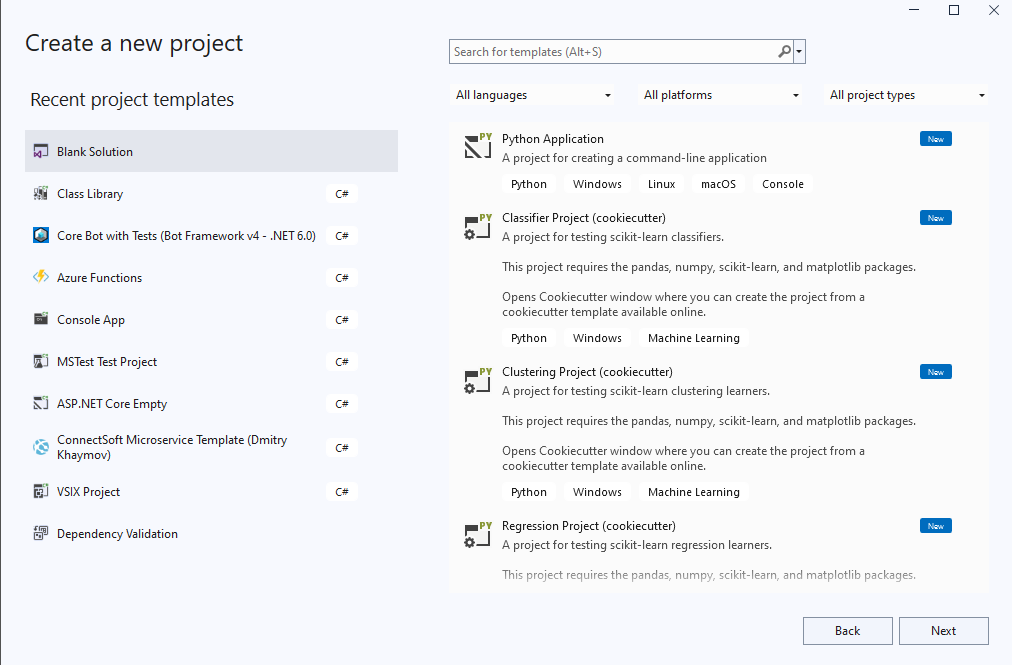The width and height of the screenshot is (1012, 665).
Task: Click the Clustering Project cookiecutter icon
Action: 477,381
